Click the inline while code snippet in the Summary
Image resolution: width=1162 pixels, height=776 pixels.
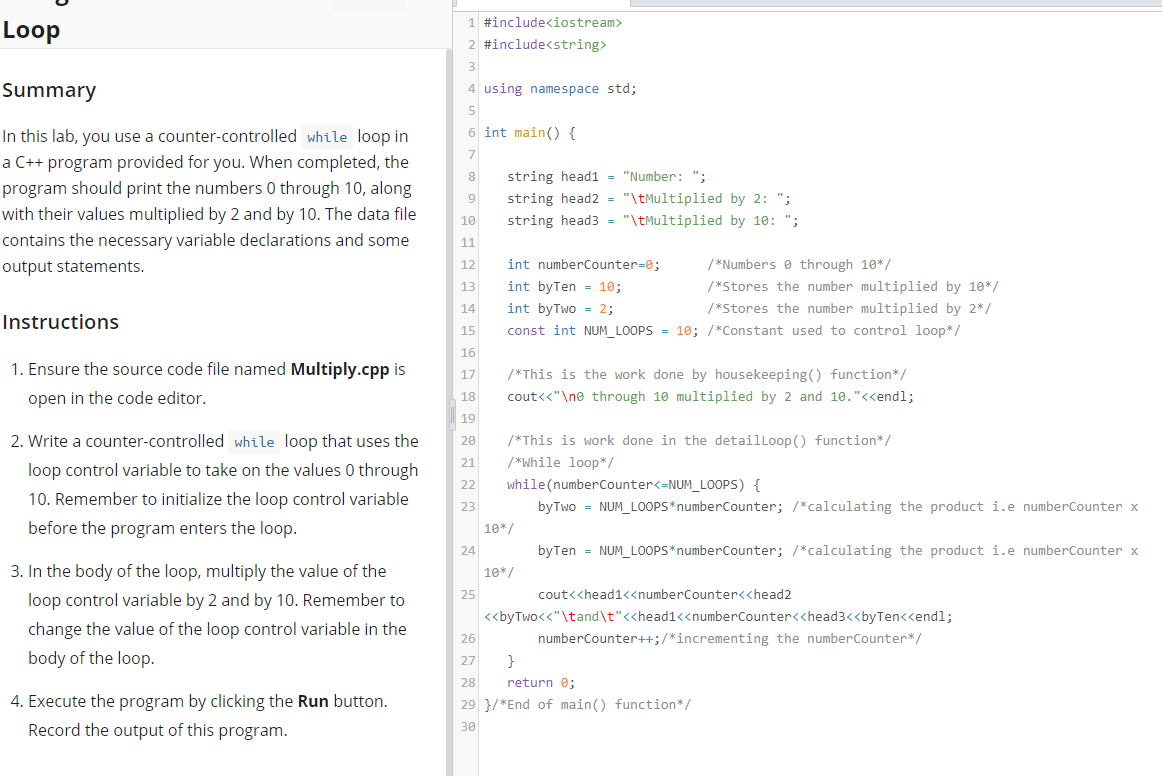pos(327,136)
